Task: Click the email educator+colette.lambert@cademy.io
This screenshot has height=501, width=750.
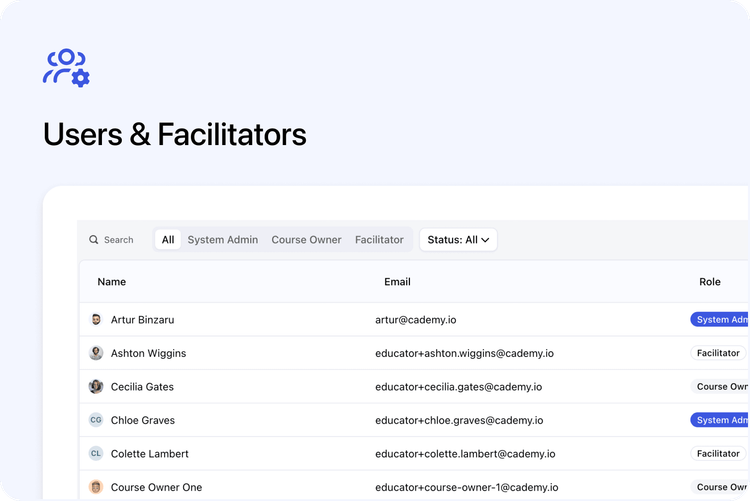Action: (465, 454)
